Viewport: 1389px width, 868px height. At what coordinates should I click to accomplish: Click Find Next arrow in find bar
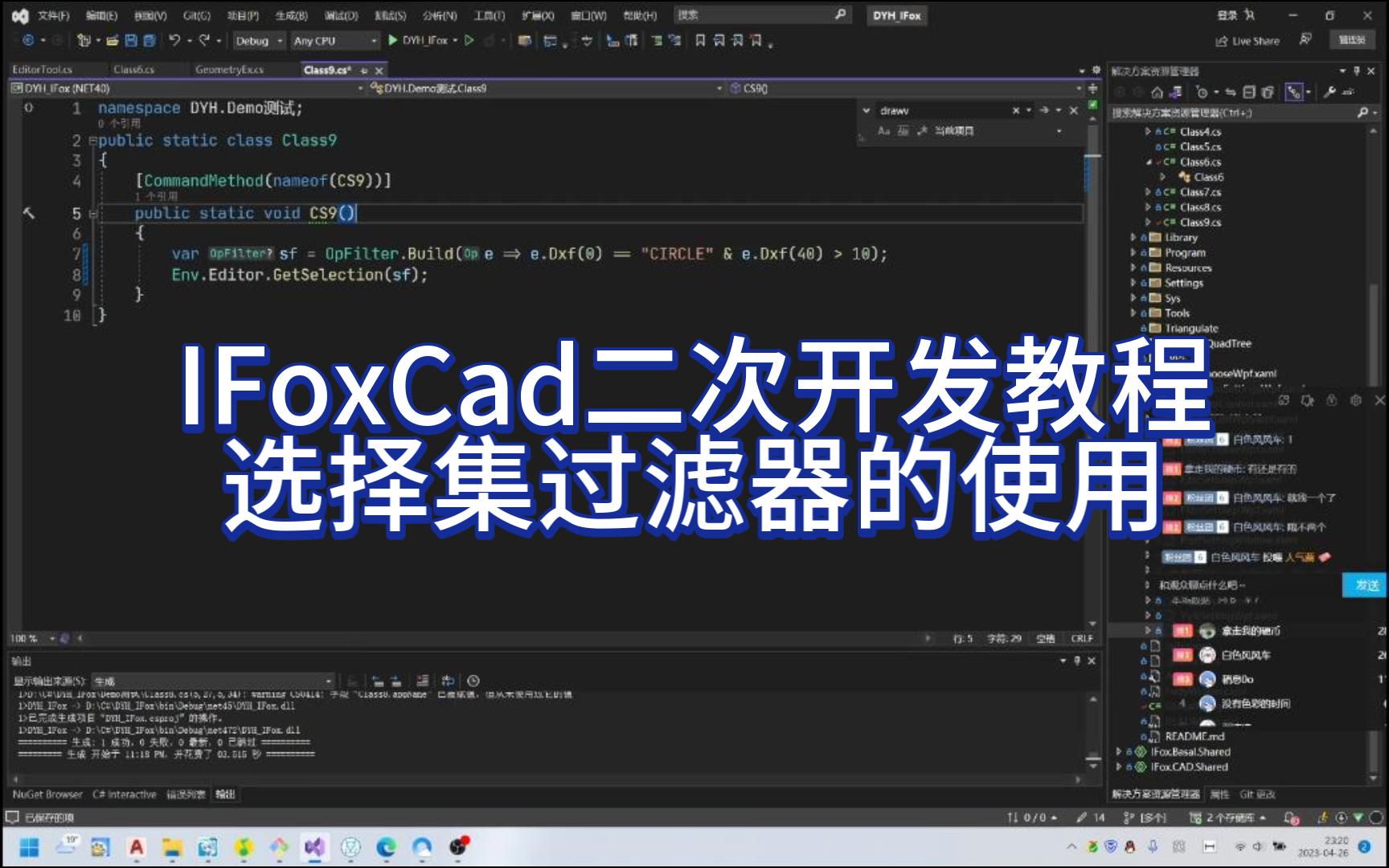click(x=1044, y=111)
